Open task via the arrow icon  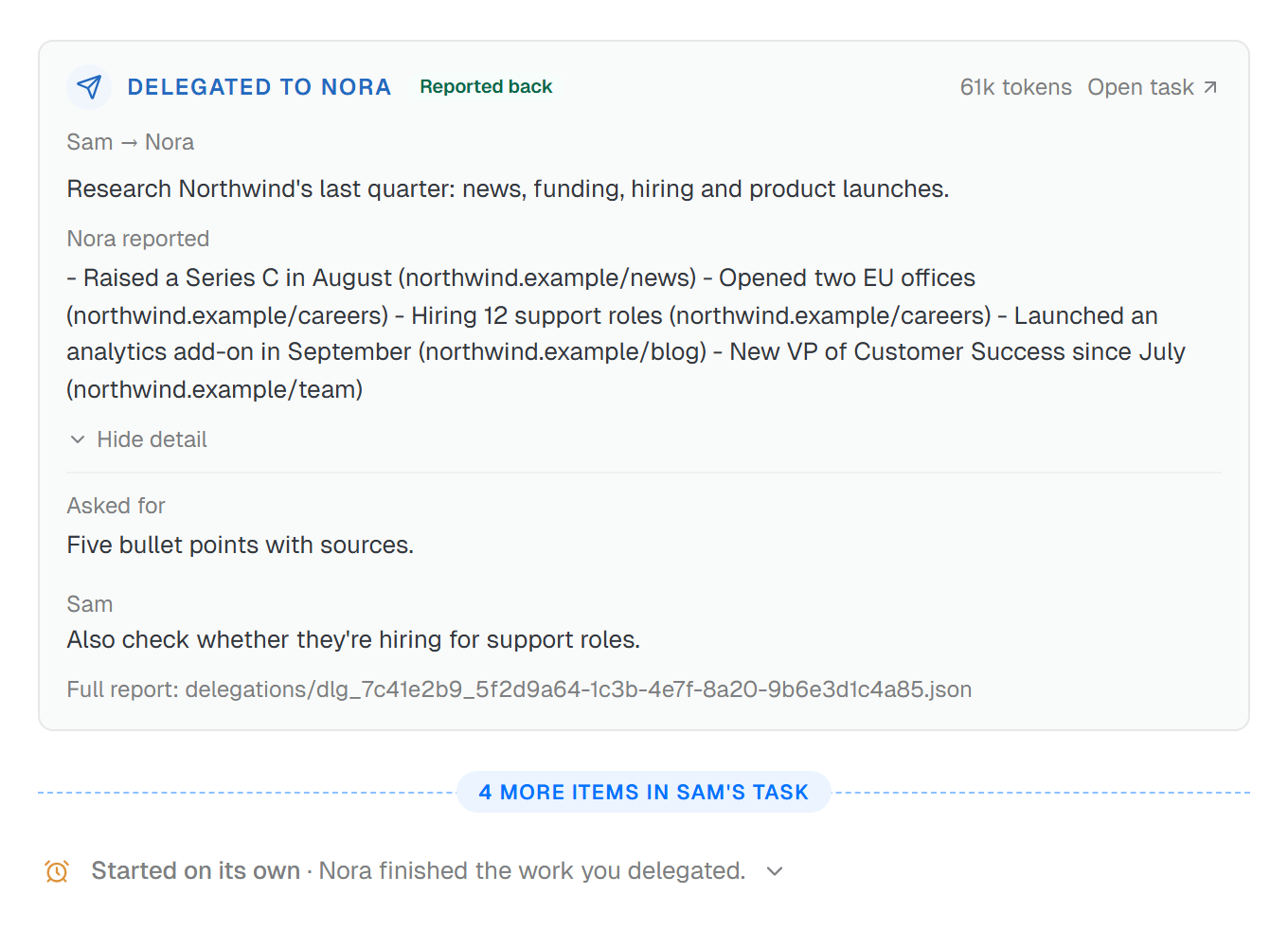(x=1210, y=87)
